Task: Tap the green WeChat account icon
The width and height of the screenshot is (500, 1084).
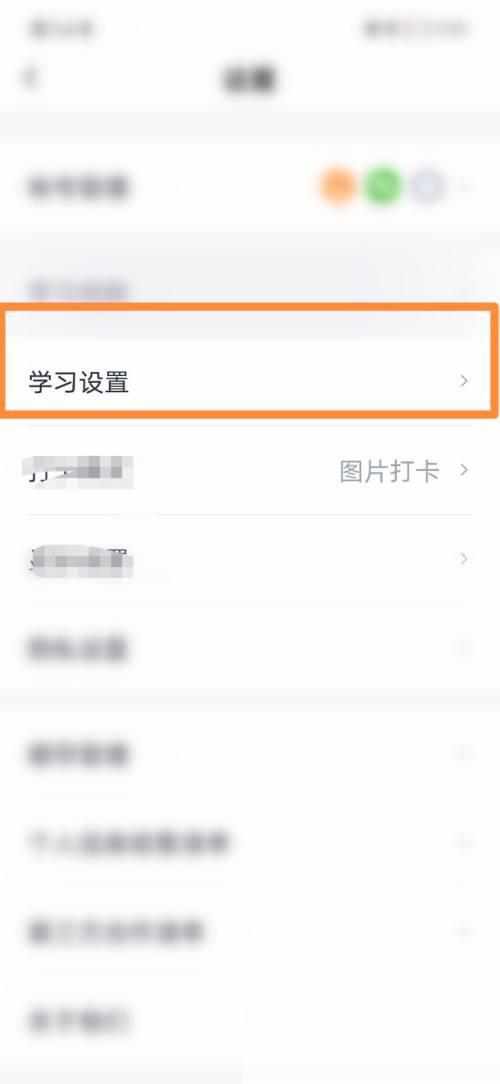Action: pos(383,187)
